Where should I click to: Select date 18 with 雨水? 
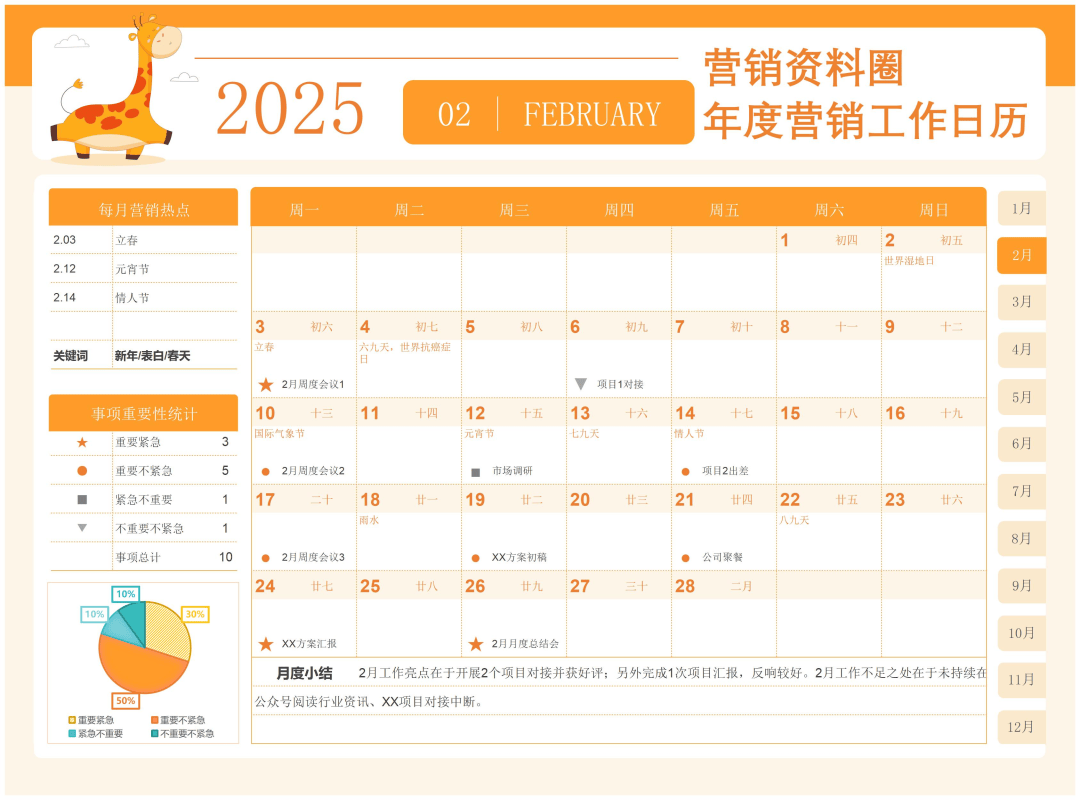(408, 527)
